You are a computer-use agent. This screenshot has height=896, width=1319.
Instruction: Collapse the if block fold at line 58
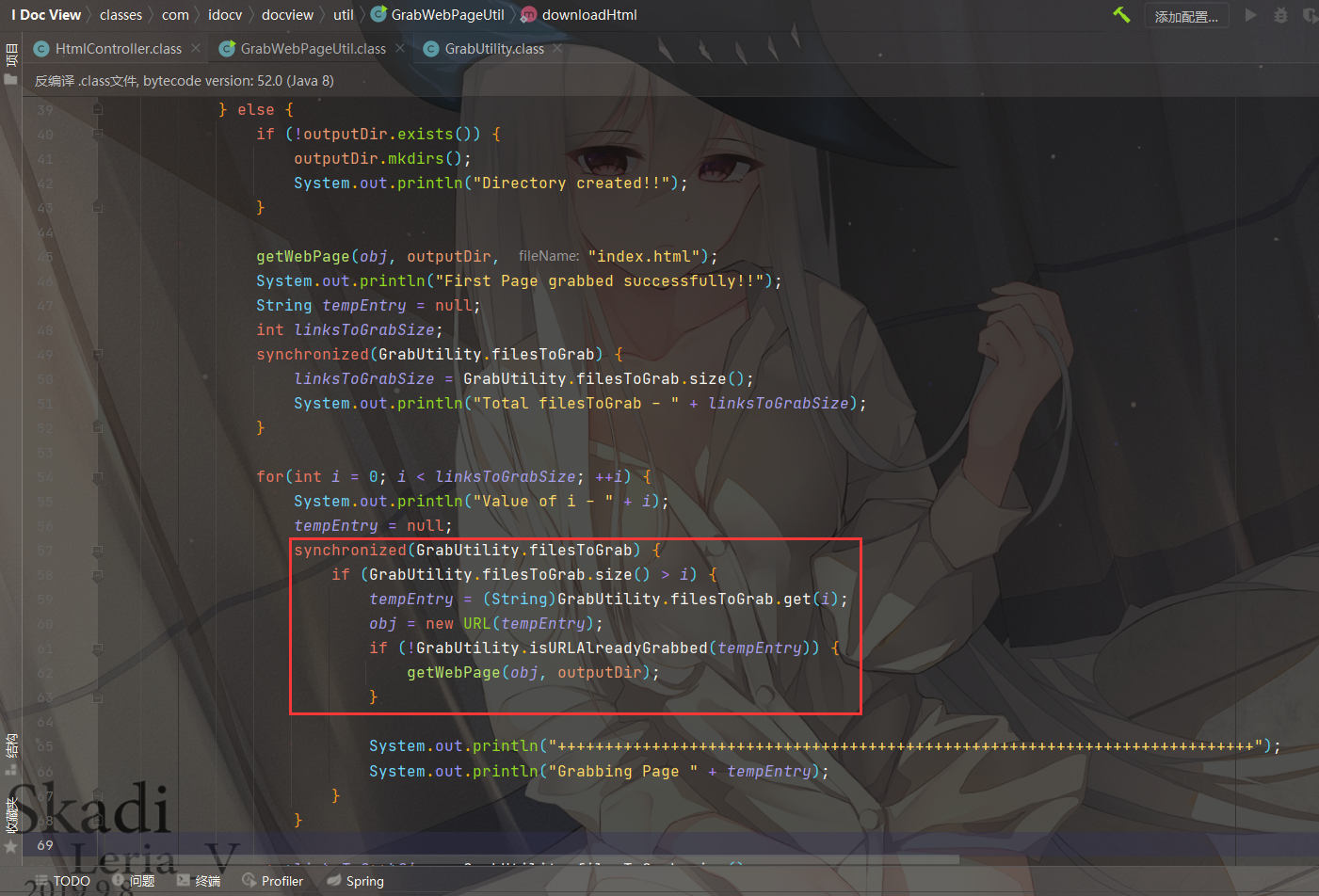[98, 574]
